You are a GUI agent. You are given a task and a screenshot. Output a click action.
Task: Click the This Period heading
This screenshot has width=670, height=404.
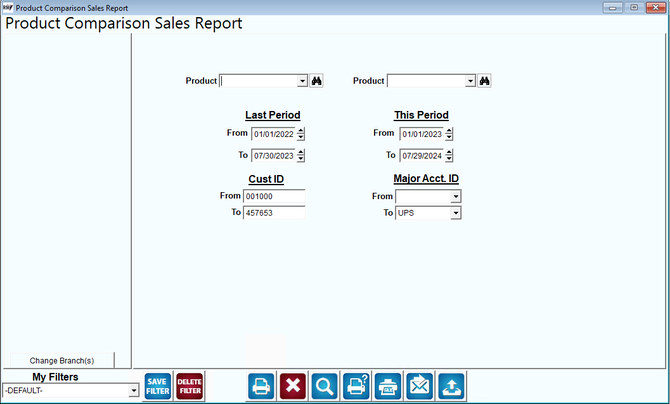pos(421,115)
